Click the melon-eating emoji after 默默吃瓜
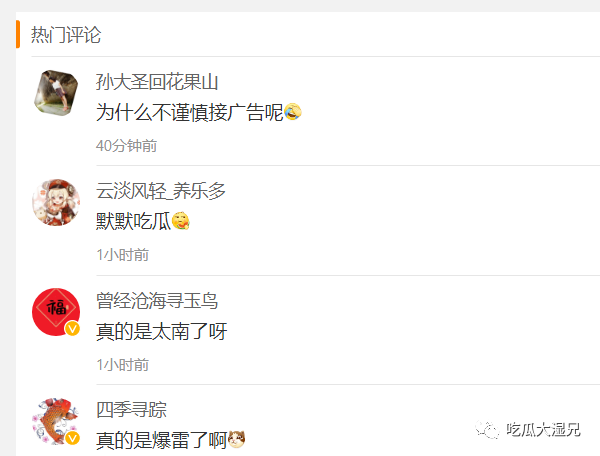The image size is (600, 456). pos(181,221)
